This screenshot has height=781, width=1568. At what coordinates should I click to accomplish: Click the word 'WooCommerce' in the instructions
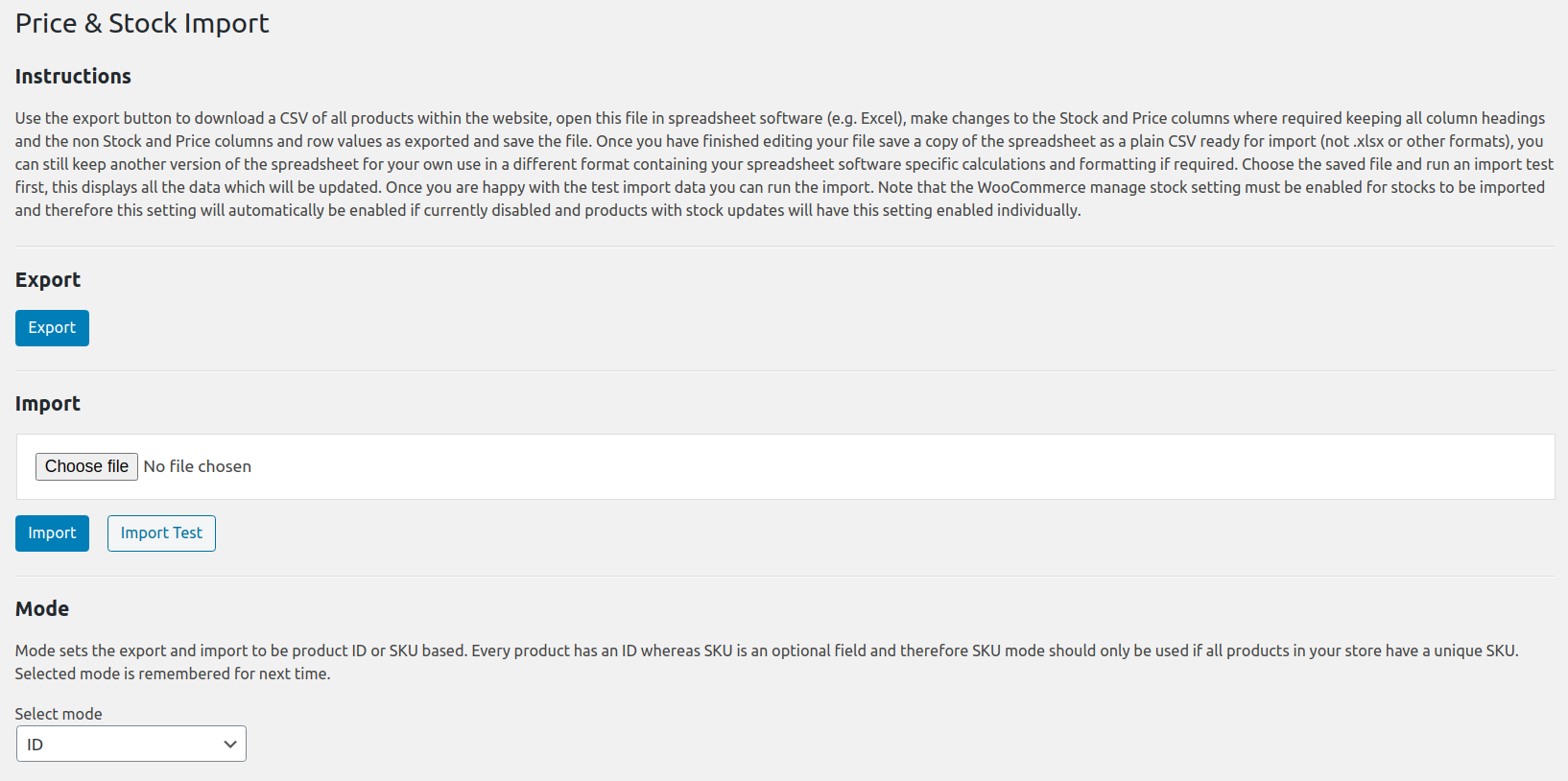coord(1032,187)
